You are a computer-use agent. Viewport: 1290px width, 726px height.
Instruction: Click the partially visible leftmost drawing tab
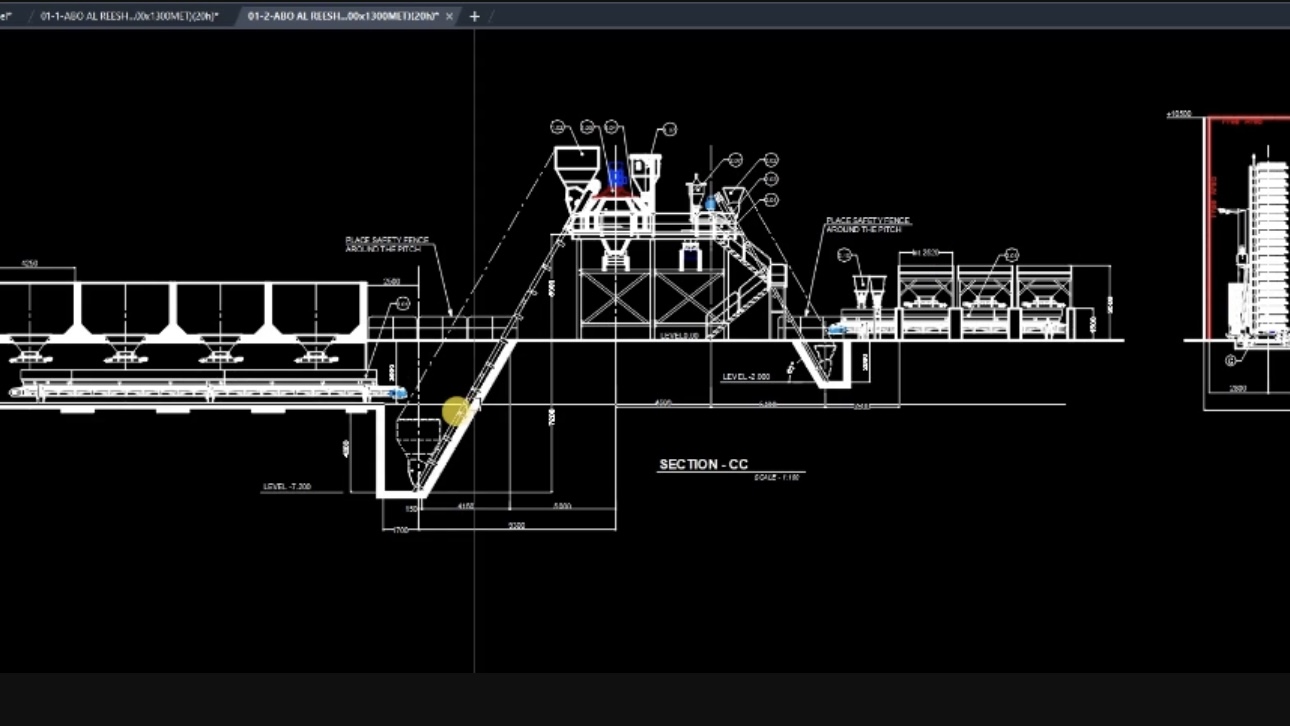[8, 16]
